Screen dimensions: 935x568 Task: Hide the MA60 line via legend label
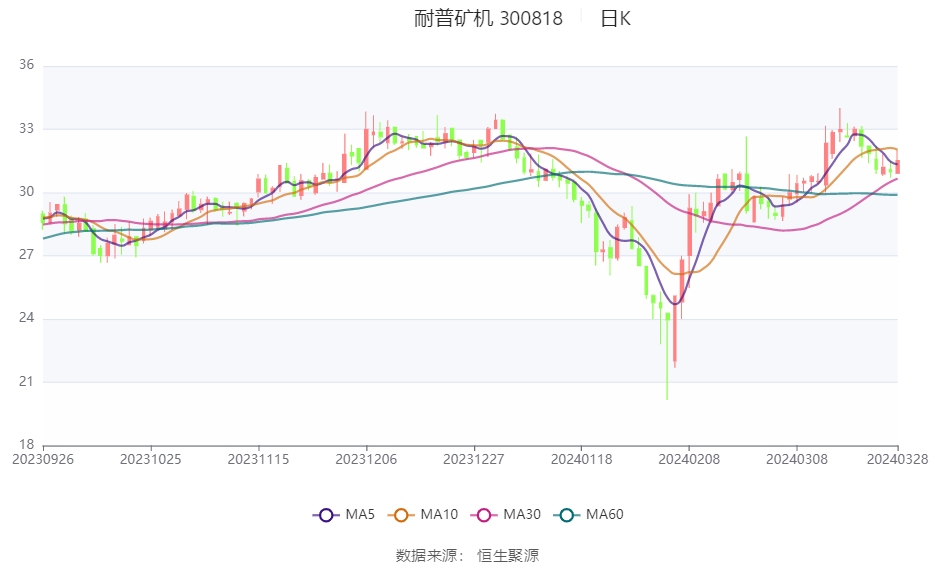coord(605,514)
